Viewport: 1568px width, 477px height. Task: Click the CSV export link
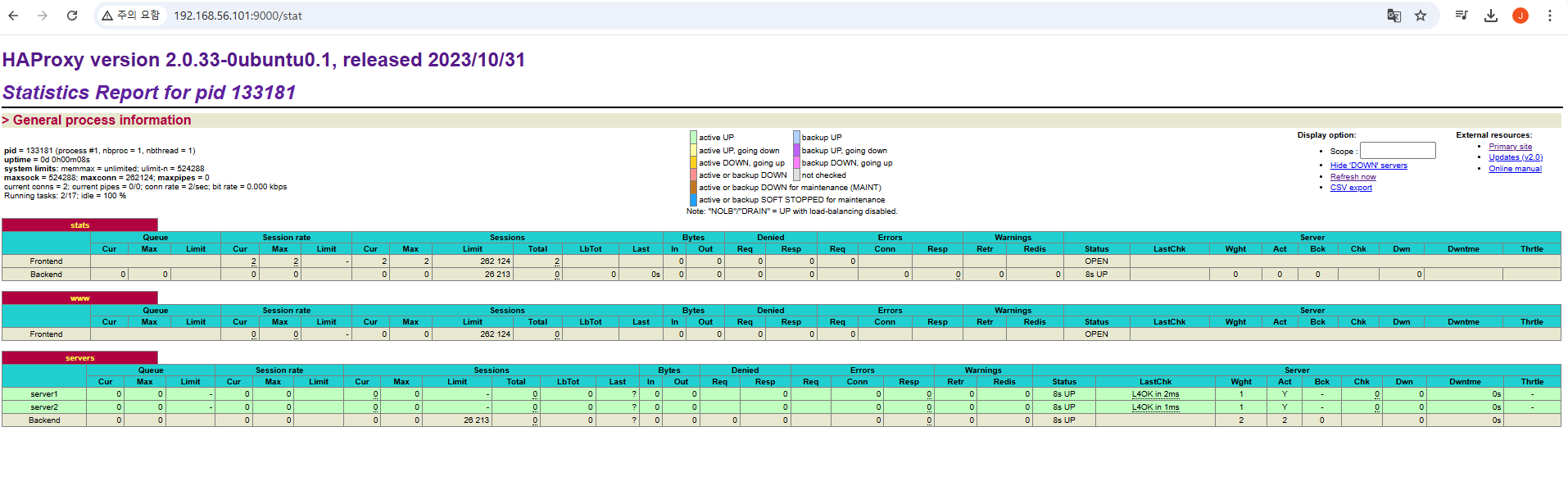[x=1351, y=188]
